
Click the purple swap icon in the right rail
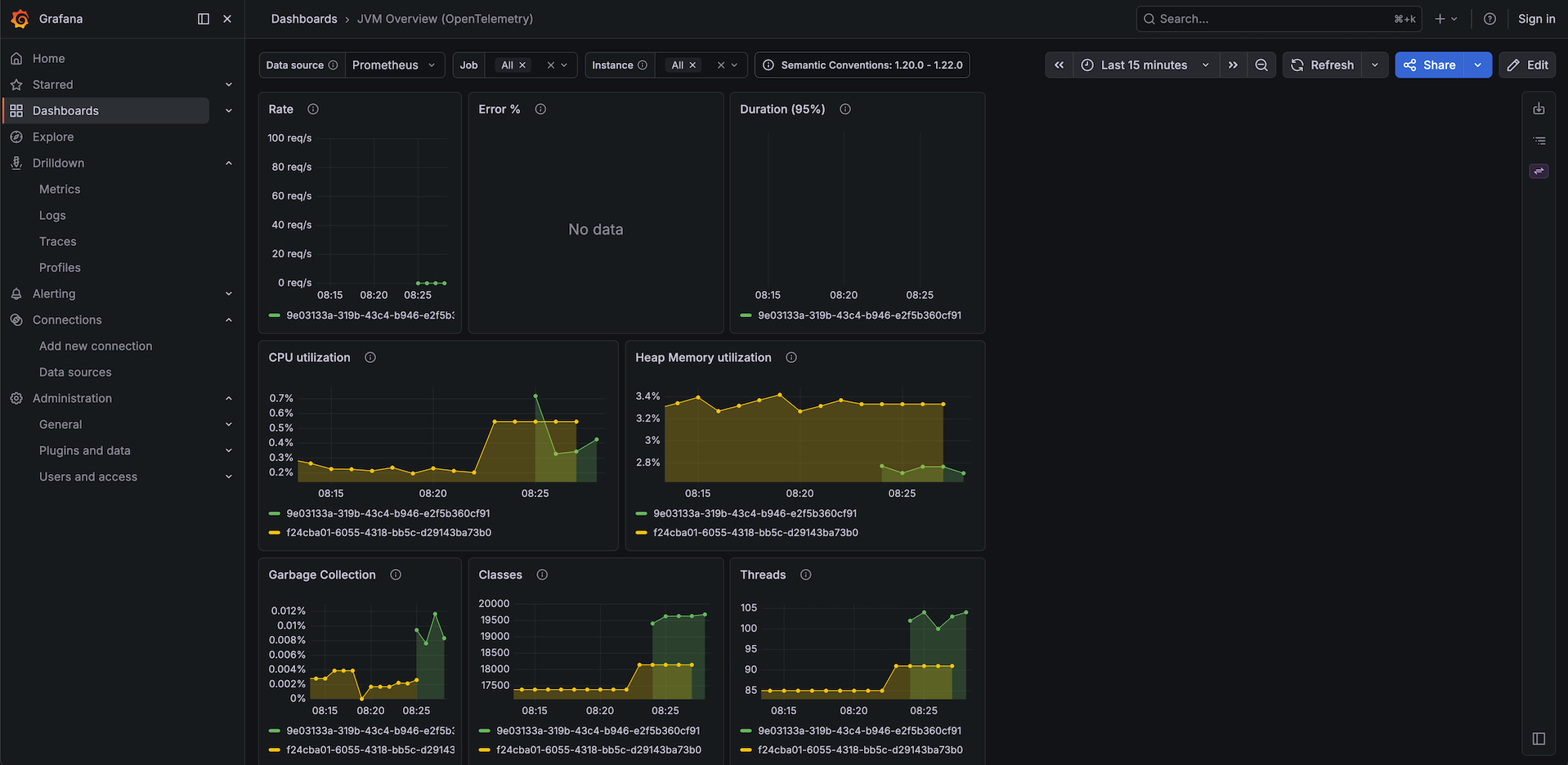click(1539, 171)
